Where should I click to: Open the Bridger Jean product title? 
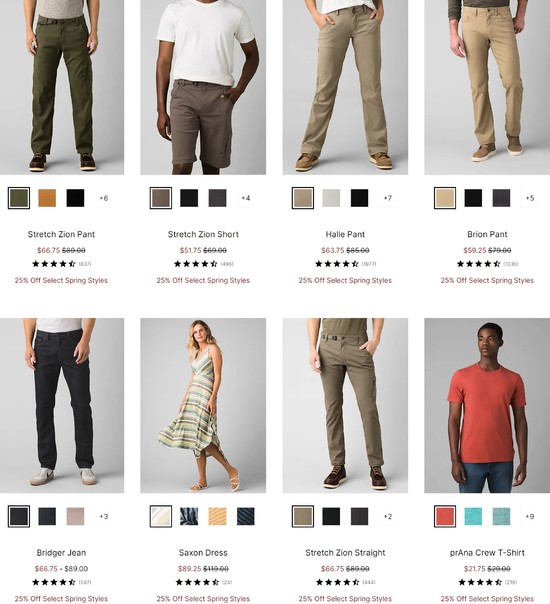pos(61,553)
